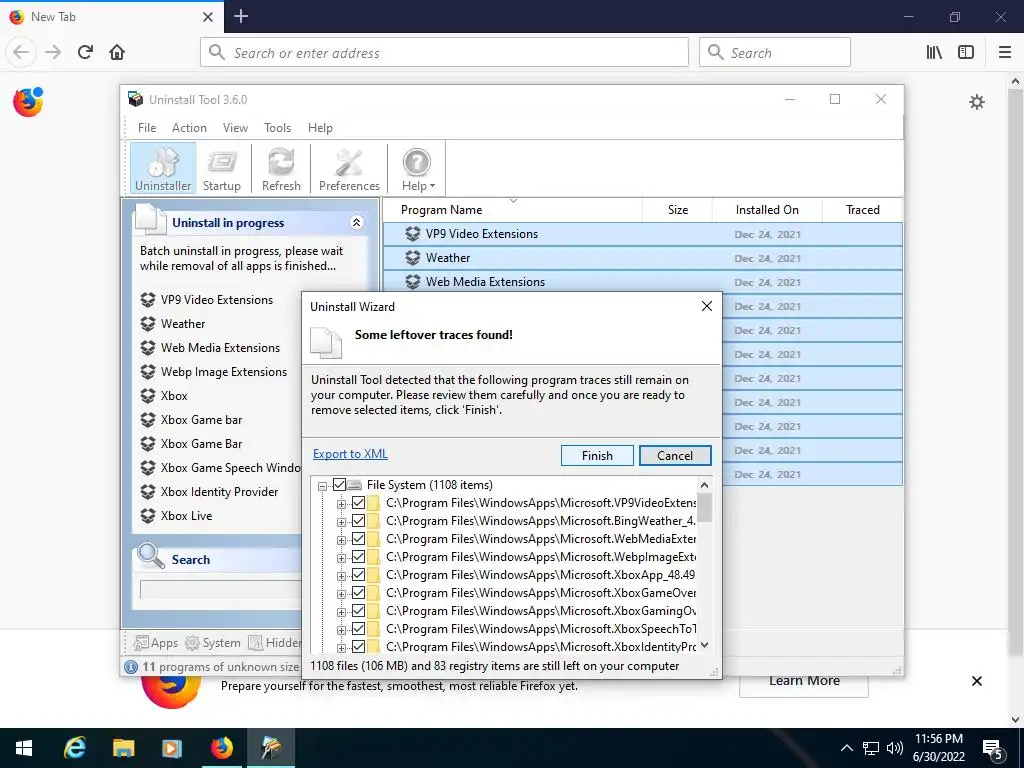
Task: Toggle Firefox sidebar view icon
Action: tap(966, 52)
